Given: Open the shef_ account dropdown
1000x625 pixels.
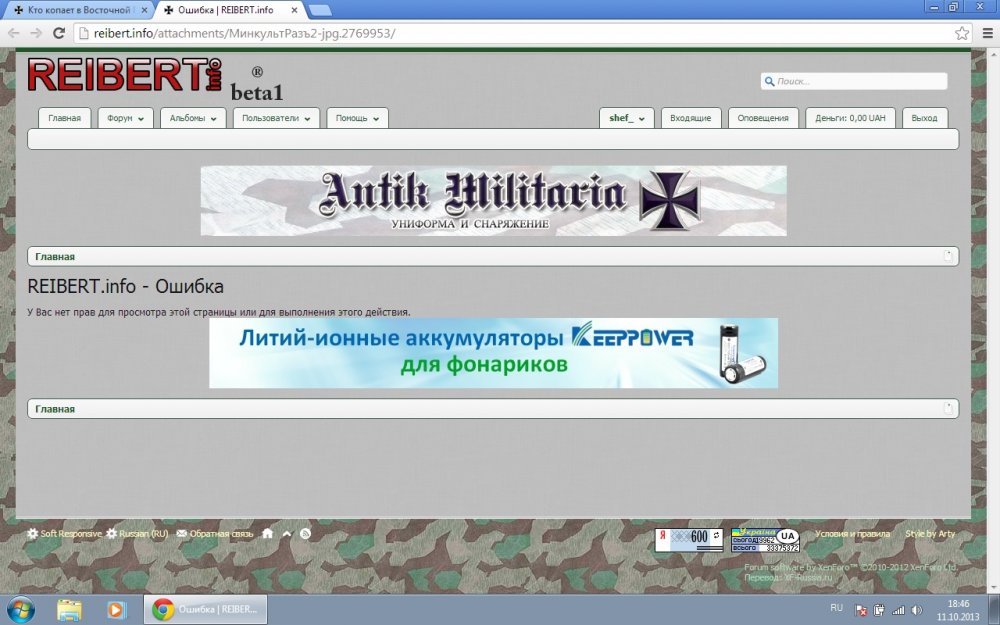Looking at the screenshot, I should pyautogui.click(x=626, y=118).
